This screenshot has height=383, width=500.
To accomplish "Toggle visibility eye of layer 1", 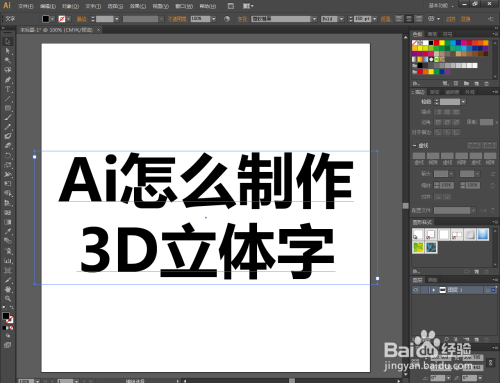I will 416,290.
